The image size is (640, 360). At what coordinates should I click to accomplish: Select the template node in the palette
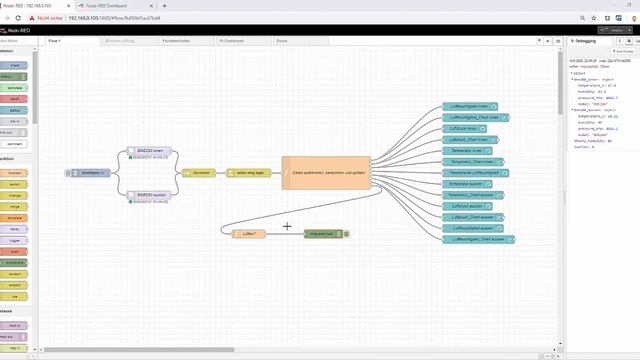point(14,218)
